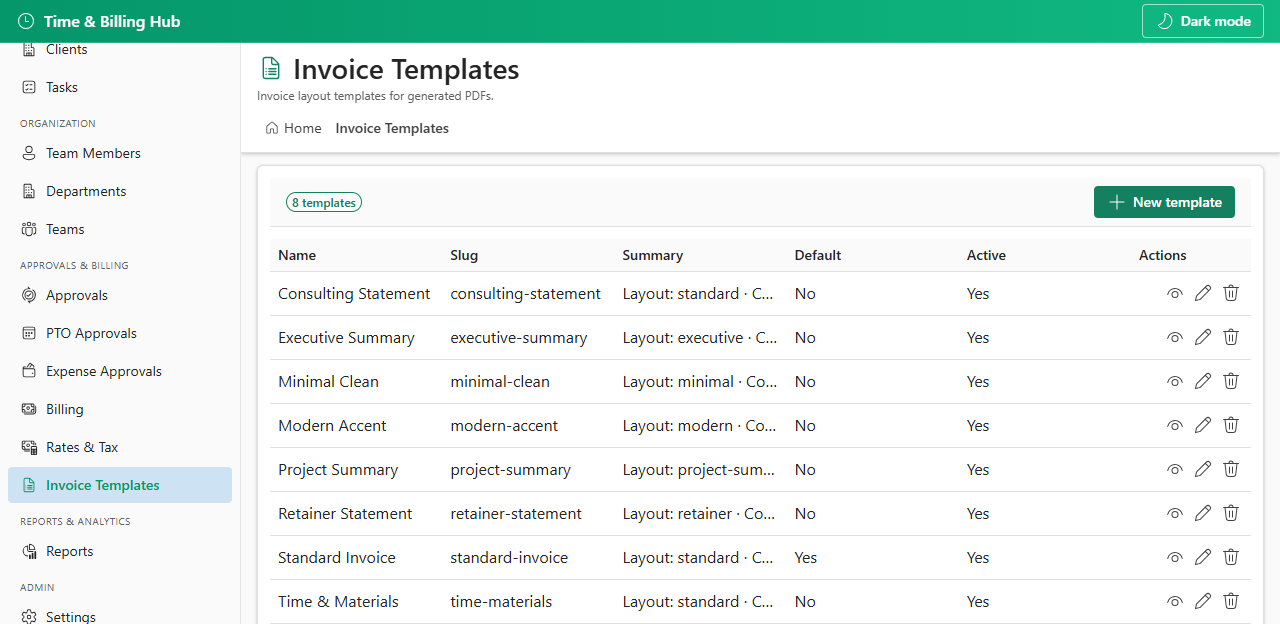Open Settings in the sidebar
The image size is (1280, 624).
(120, 614)
